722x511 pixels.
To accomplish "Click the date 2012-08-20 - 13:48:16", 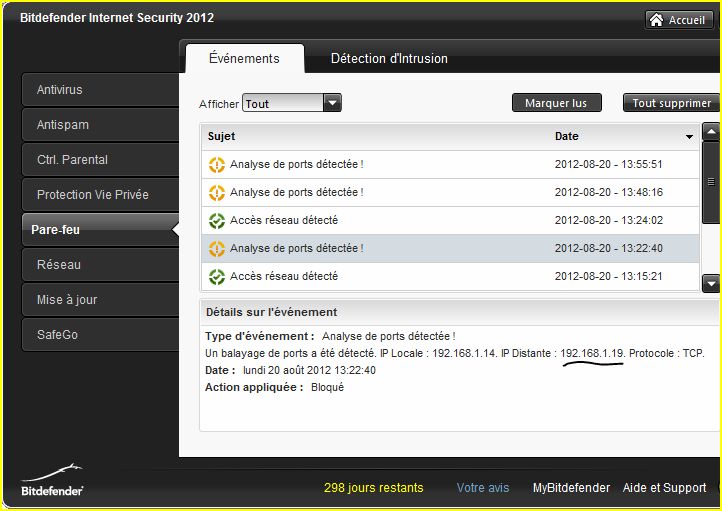I will point(608,192).
